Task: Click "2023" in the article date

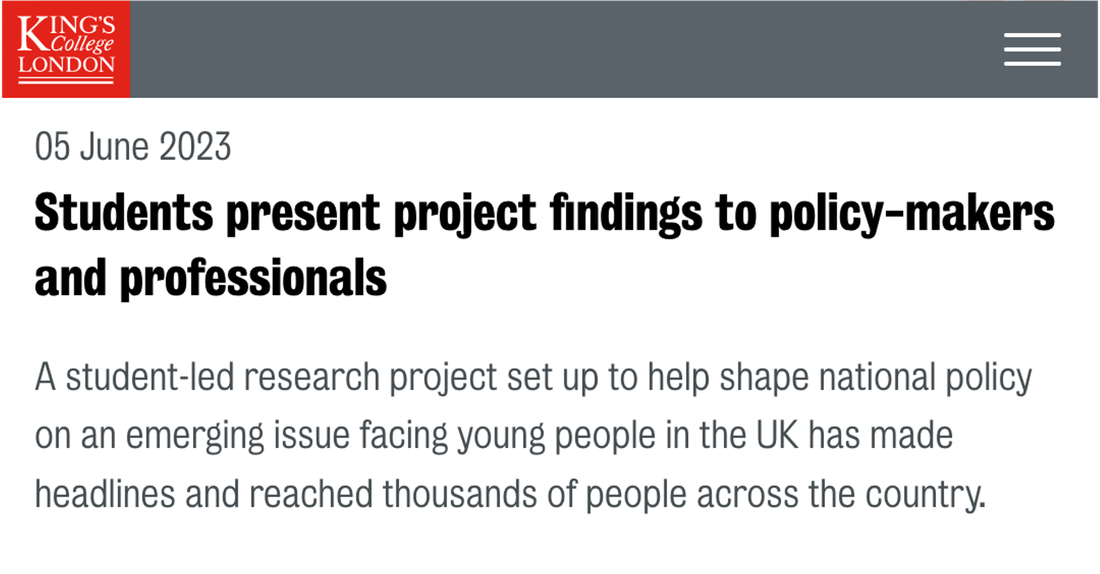Action: click(194, 148)
